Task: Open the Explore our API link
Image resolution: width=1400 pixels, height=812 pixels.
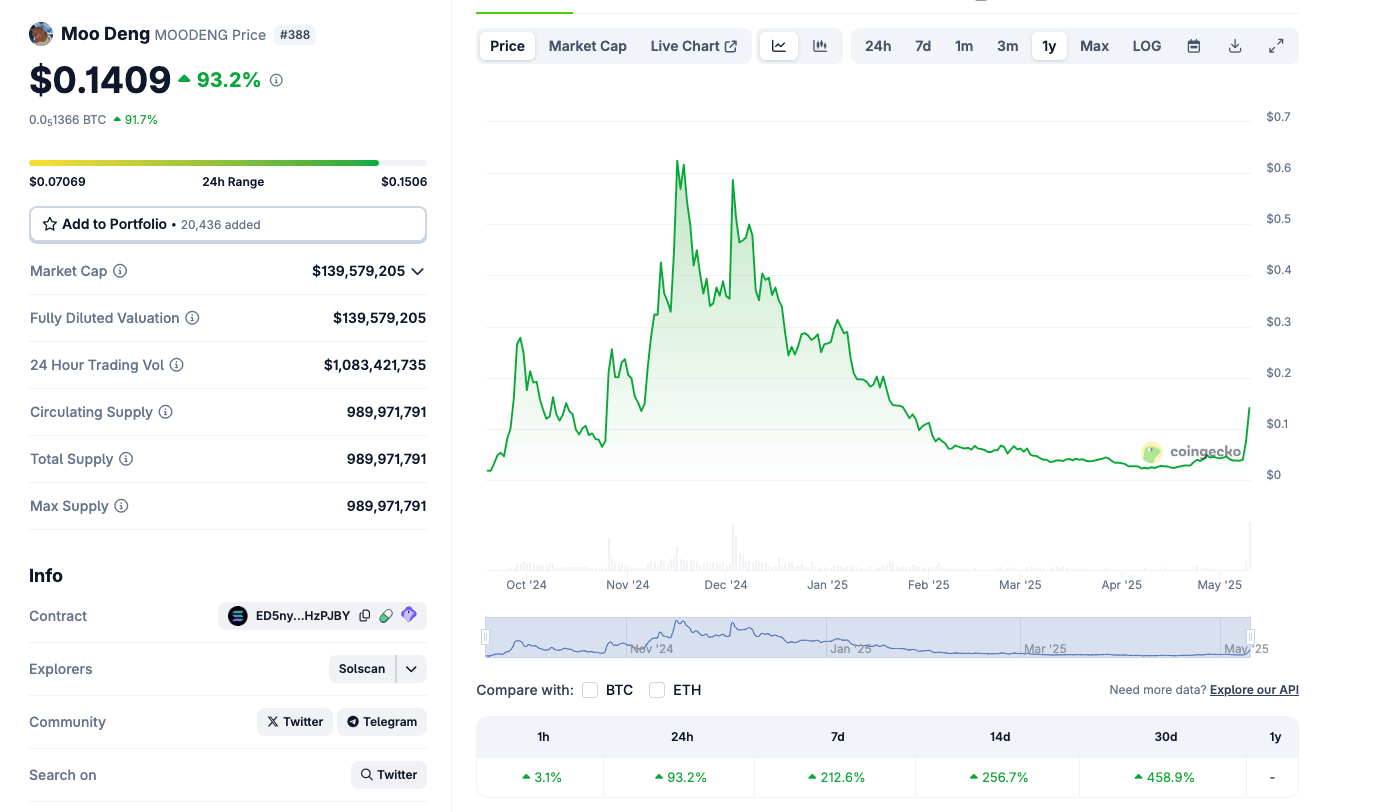Action: pos(1253,689)
